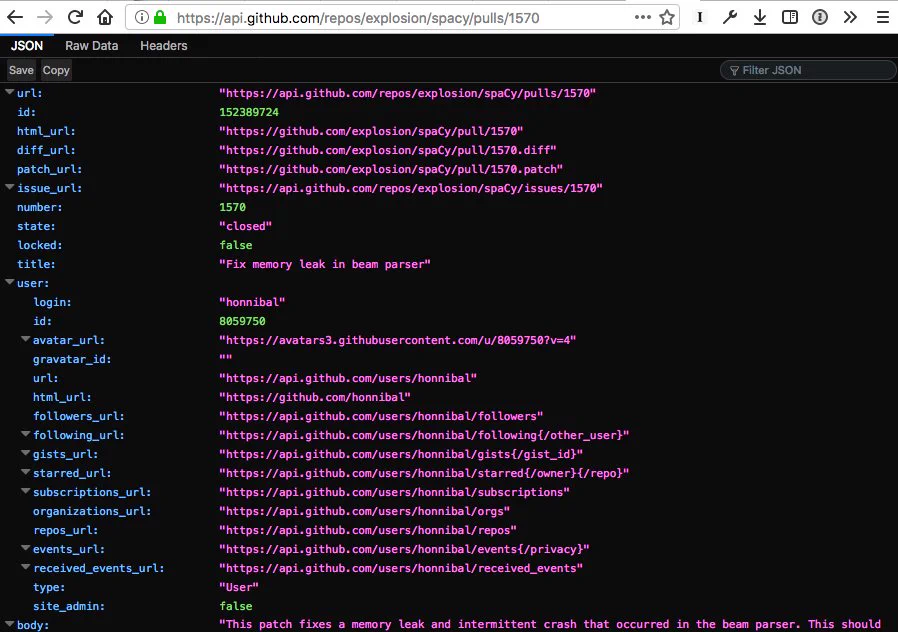
Task: Click the title value "Fix memory leak in beam parser"
Action: coord(325,264)
